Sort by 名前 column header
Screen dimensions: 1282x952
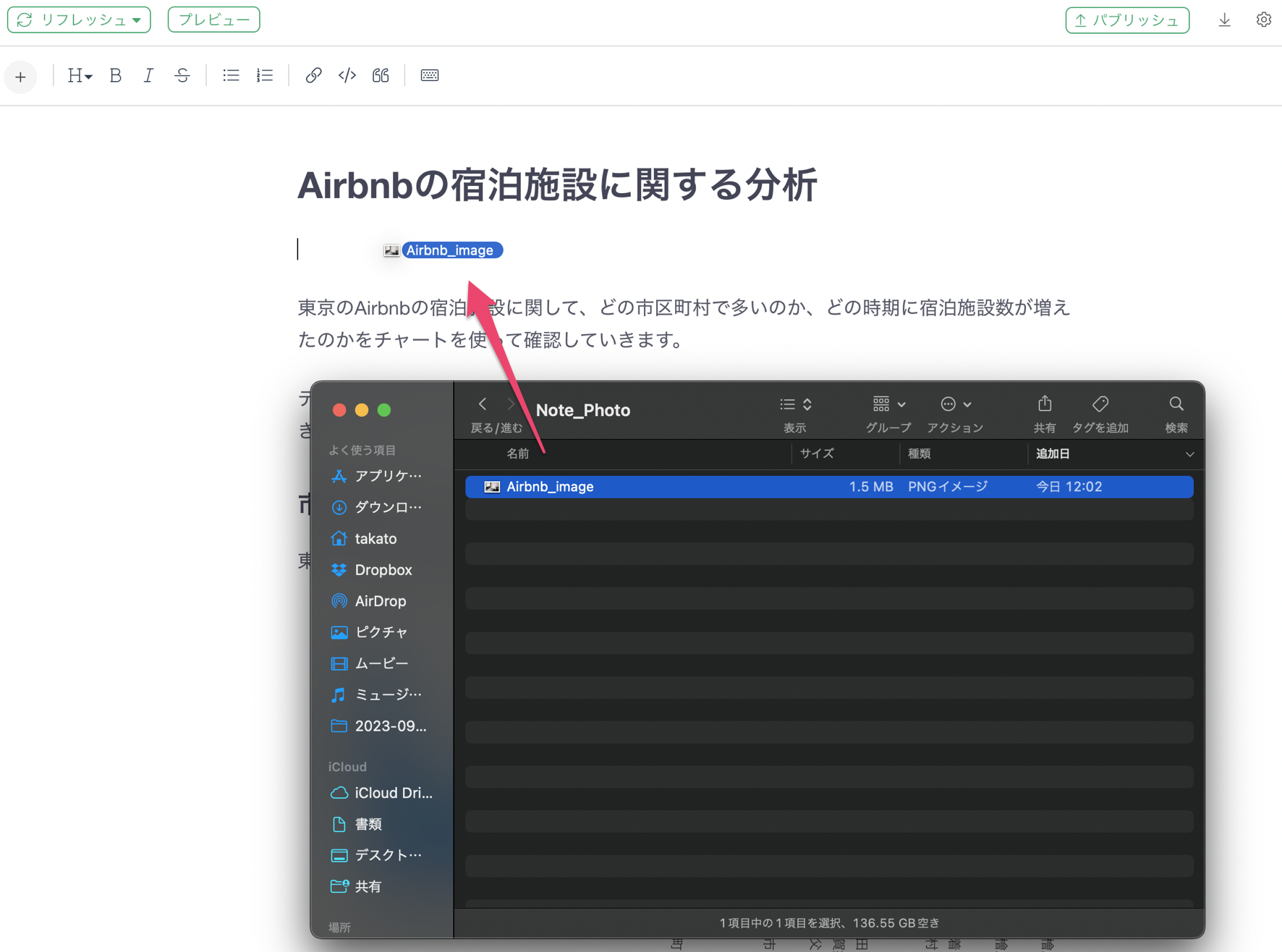(x=517, y=454)
